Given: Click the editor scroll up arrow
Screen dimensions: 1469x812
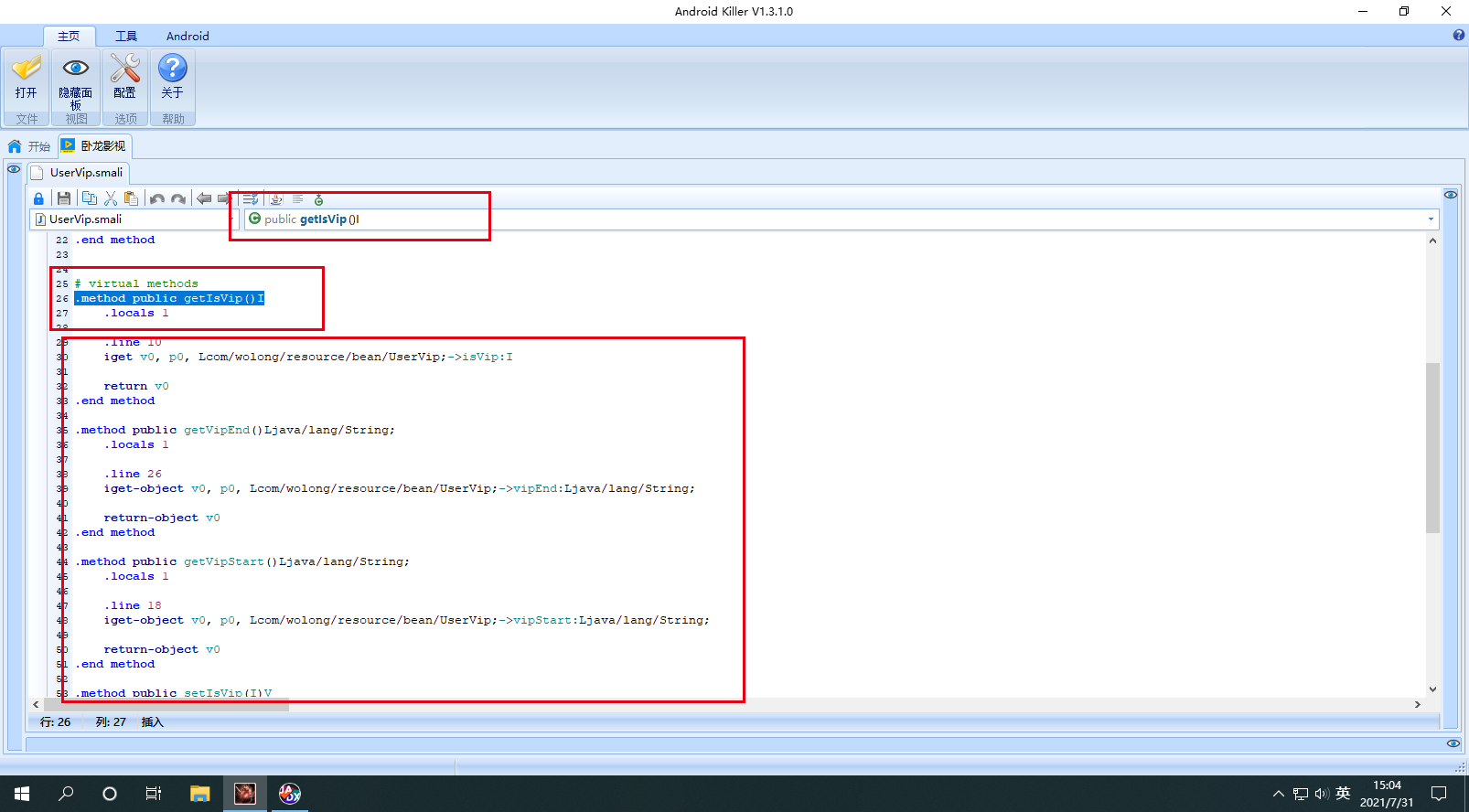Looking at the screenshot, I should point(1432,240).
